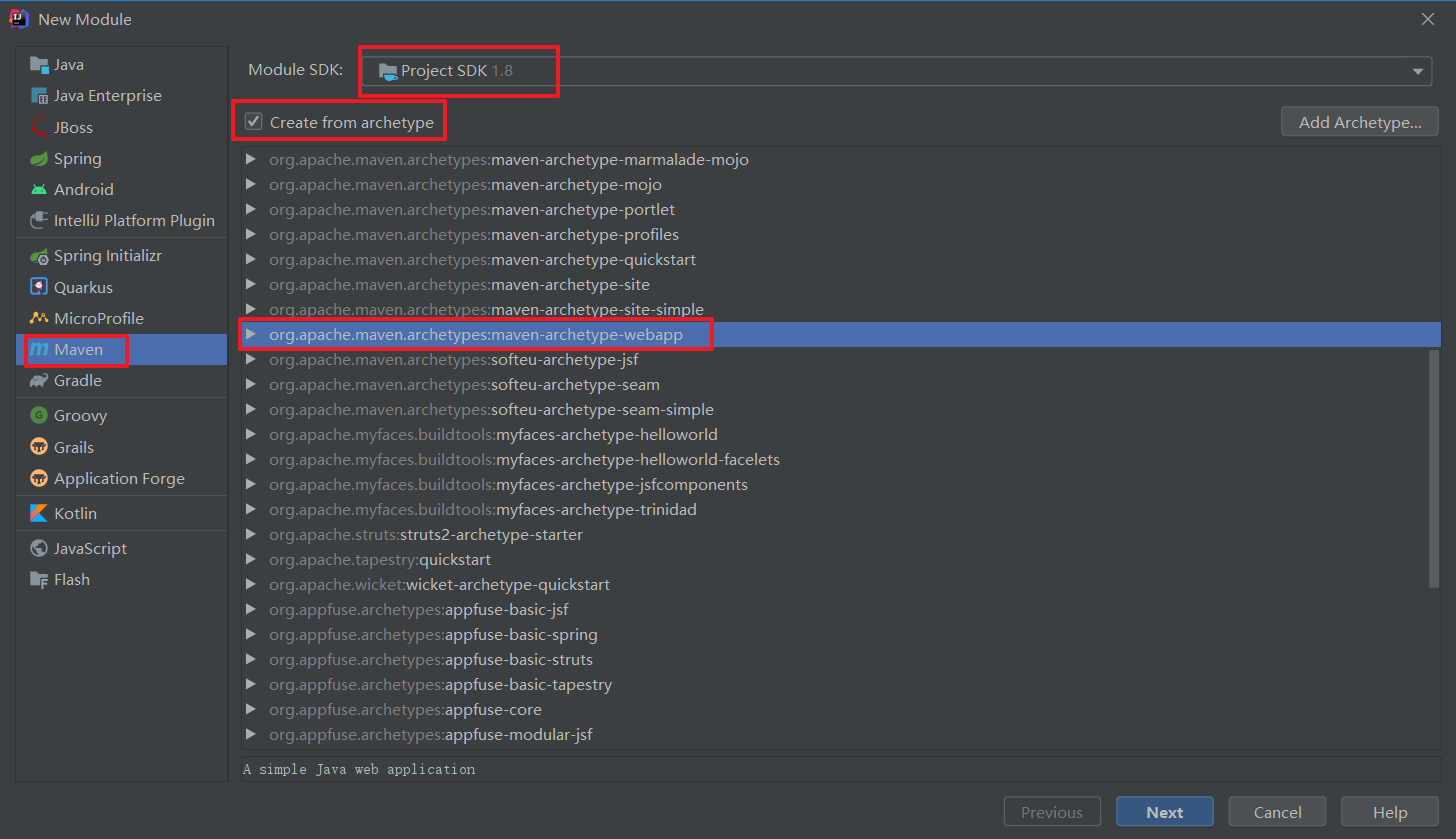Click the Gradle elephant icon
1456x839 pixels.
click(39, 381)
